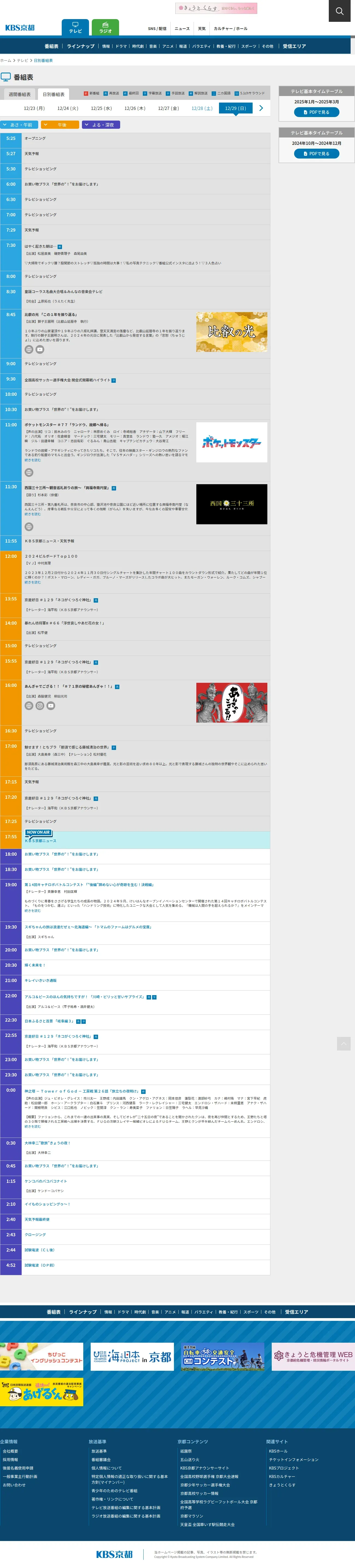Click the テレビ breadcrumb link
This screenshot has height=1568, width=355.
click(23, 60)
